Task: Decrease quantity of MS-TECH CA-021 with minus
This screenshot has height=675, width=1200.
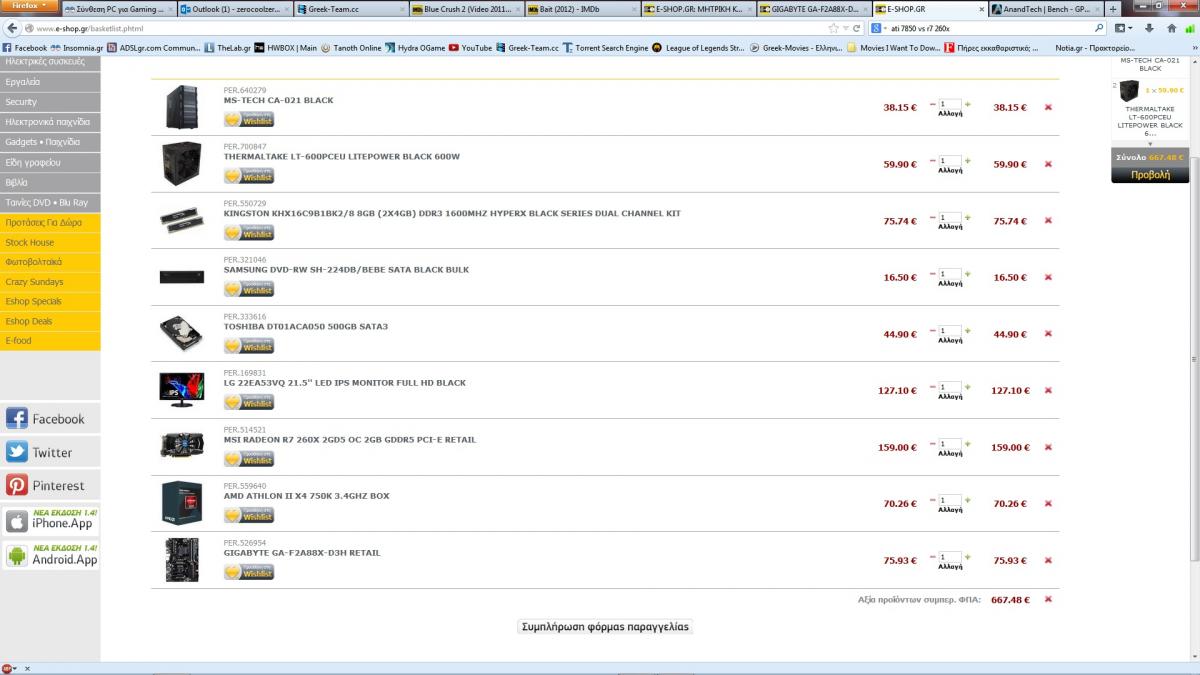Action: pyautogui.click(x=932, y=104)
